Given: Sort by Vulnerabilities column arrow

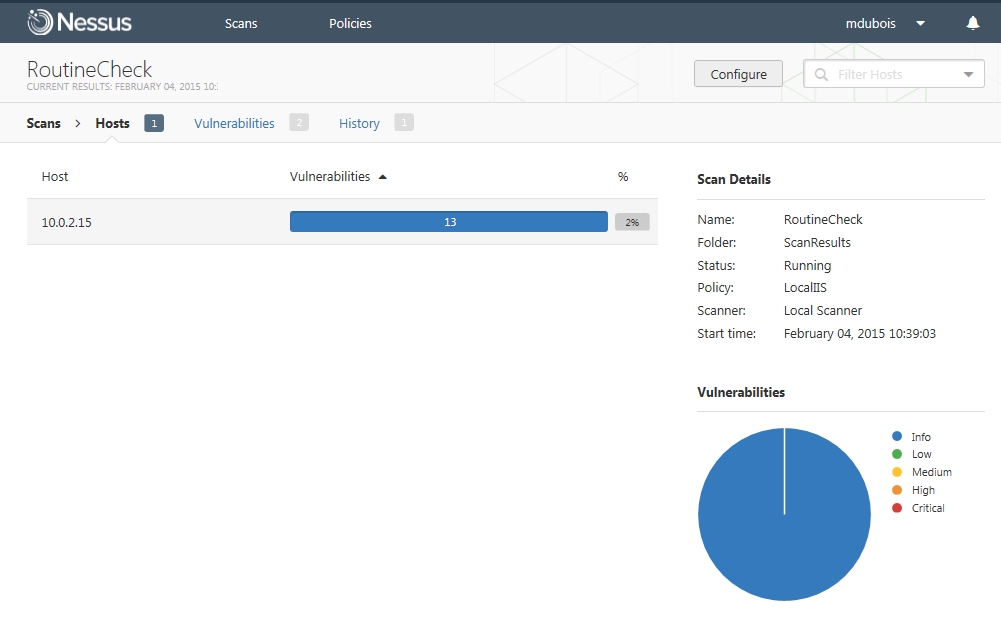Looking at the screenshot, I should click(x=382, y=177).
